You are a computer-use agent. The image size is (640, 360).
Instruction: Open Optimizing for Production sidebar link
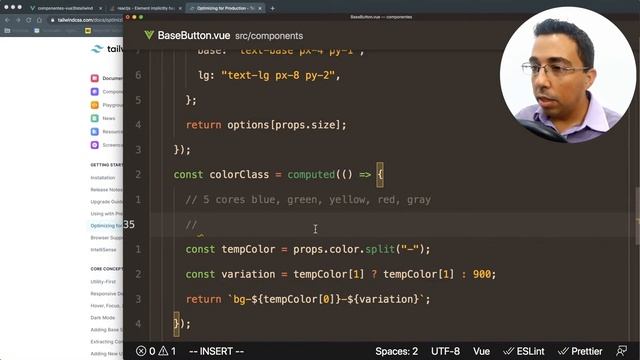(x=107, y=225)
